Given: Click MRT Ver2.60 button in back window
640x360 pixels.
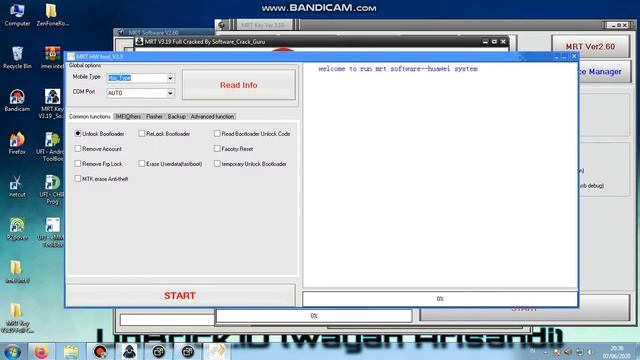Looking at the screenshot, I should click(590, 47).
